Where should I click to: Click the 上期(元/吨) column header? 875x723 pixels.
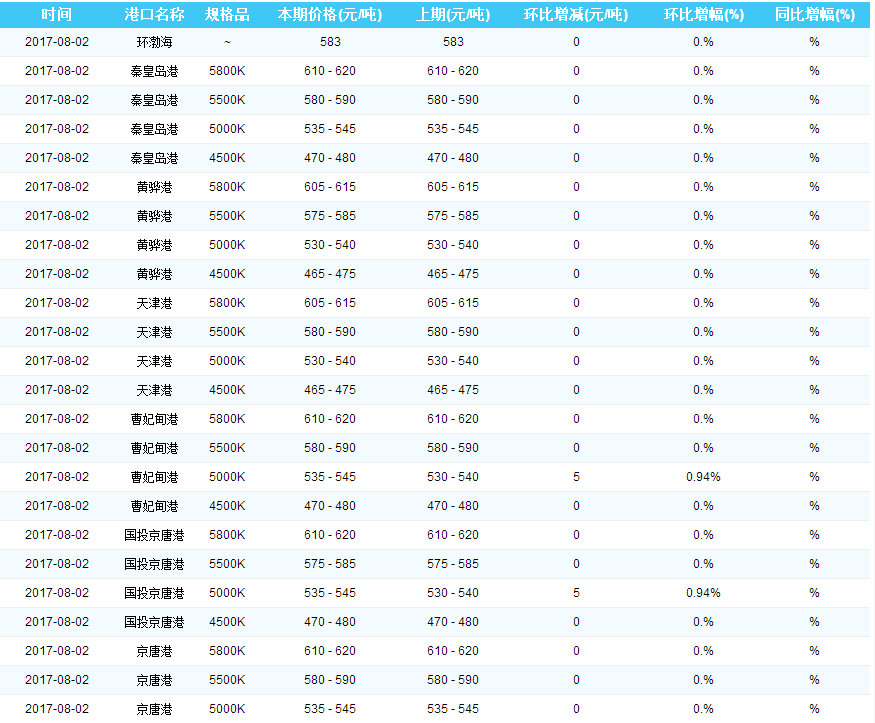(x=452, y=14)
